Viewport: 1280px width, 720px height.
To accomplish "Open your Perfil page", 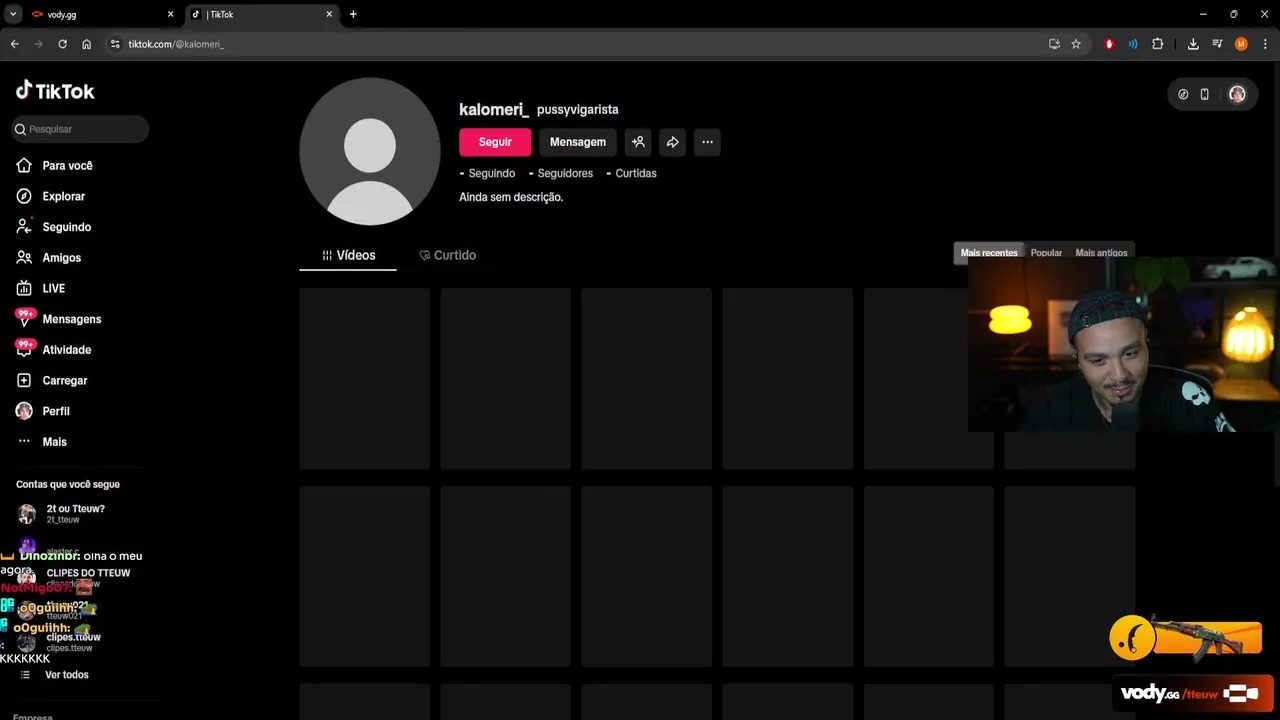I will click(56, 411).
